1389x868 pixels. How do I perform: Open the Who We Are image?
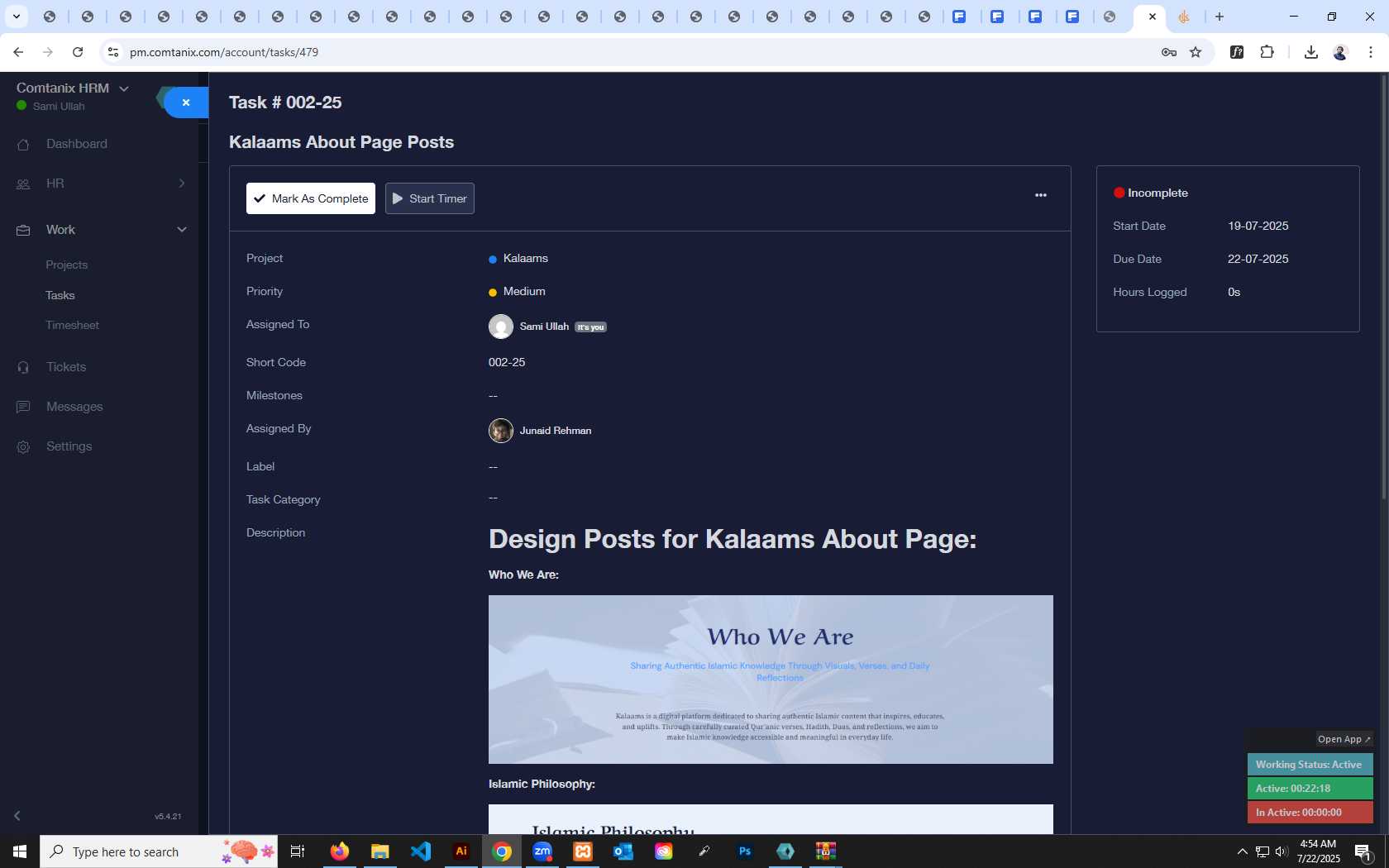tap(771, 680)
